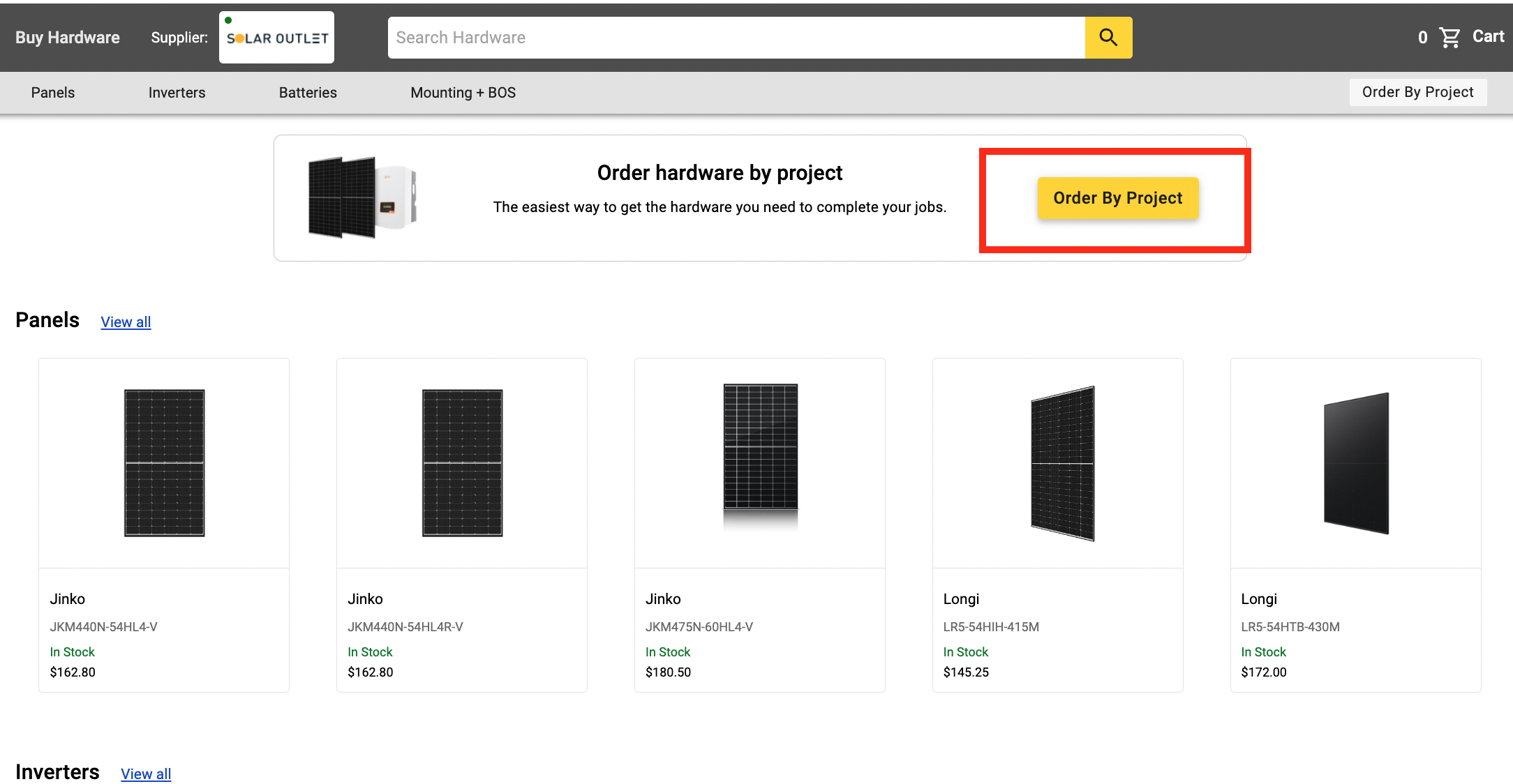The width and height of the screenshot is (1513, 784).
Task: Click inside the Search Hardware field
Action: (736, 38)
